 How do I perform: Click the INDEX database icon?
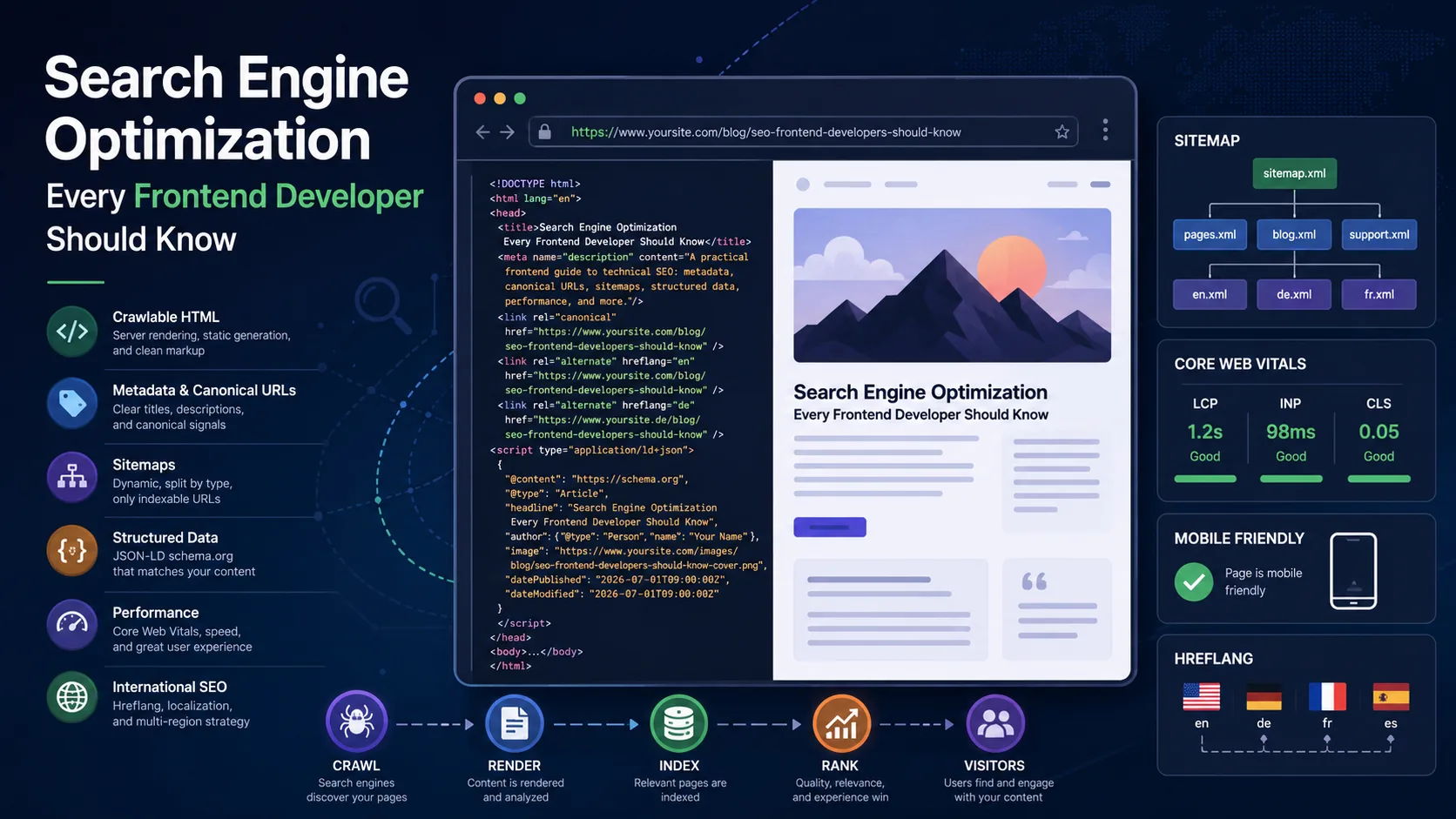(678, 723)
